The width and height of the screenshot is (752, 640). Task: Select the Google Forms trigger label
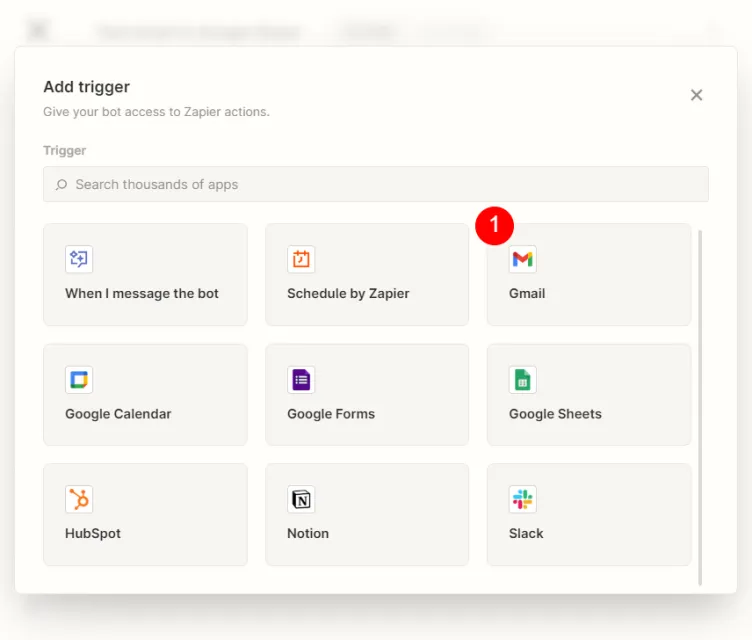(331, 414)
